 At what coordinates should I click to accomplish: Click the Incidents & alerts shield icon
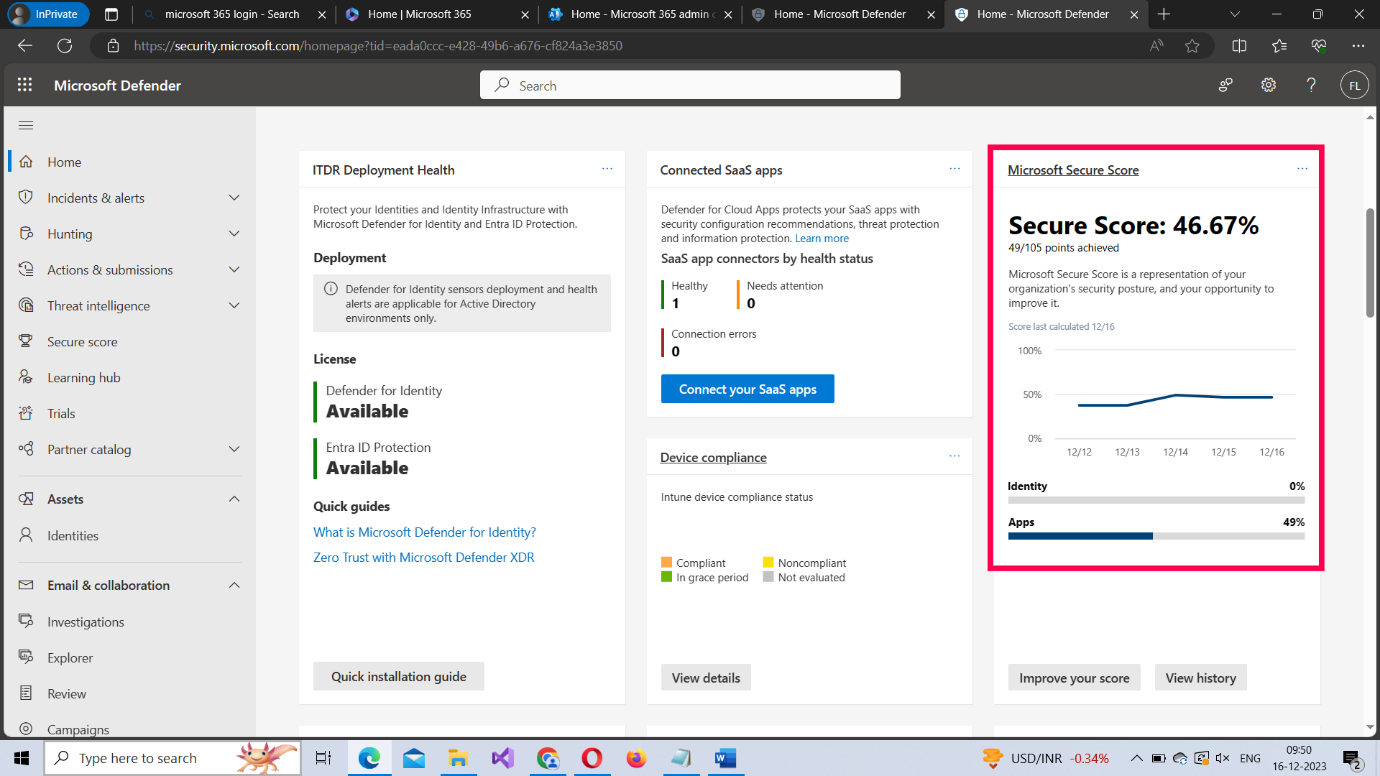pos(26,197)
